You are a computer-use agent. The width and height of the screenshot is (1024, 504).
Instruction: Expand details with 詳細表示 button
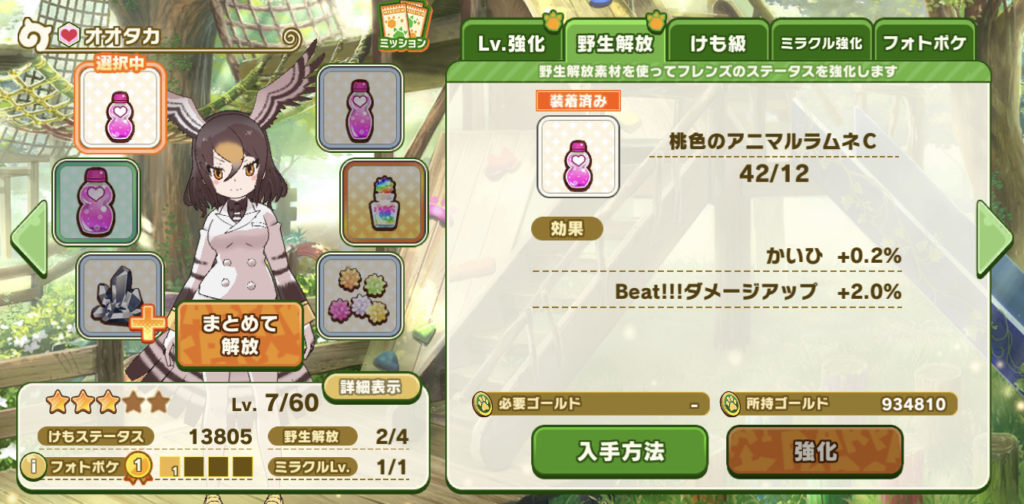coord(371,387)
